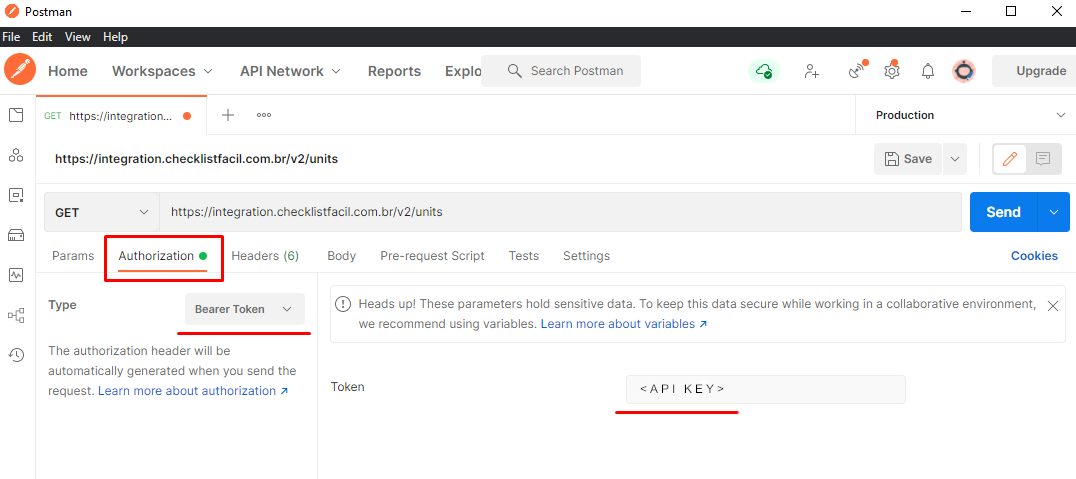This screenshot has width=1076, height=479.
Task: Dismiss the Heads up warning banner
Action: click(1053, 306)
